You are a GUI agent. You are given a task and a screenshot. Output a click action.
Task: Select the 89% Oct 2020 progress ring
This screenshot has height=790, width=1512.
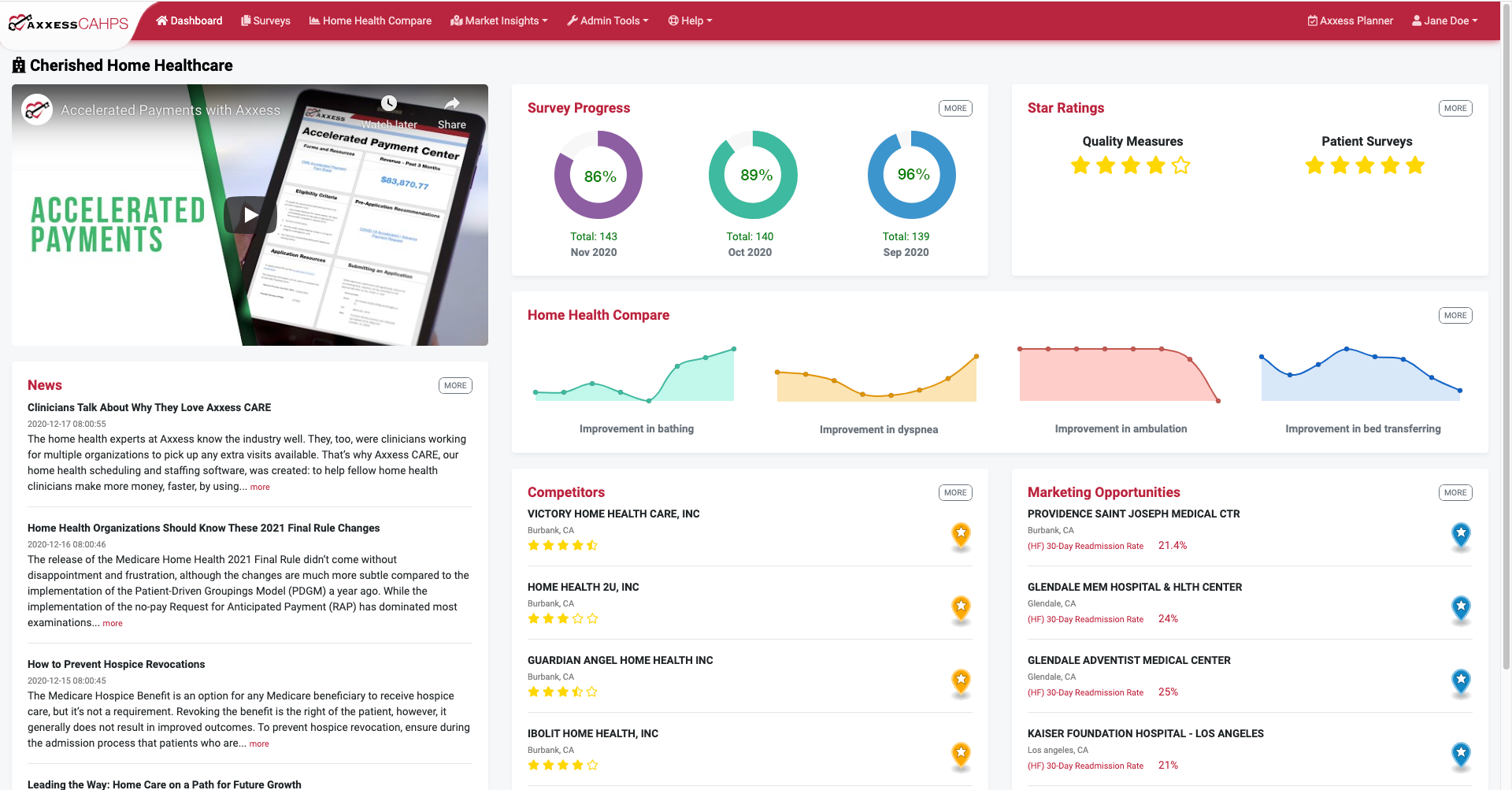coord(754,175)
